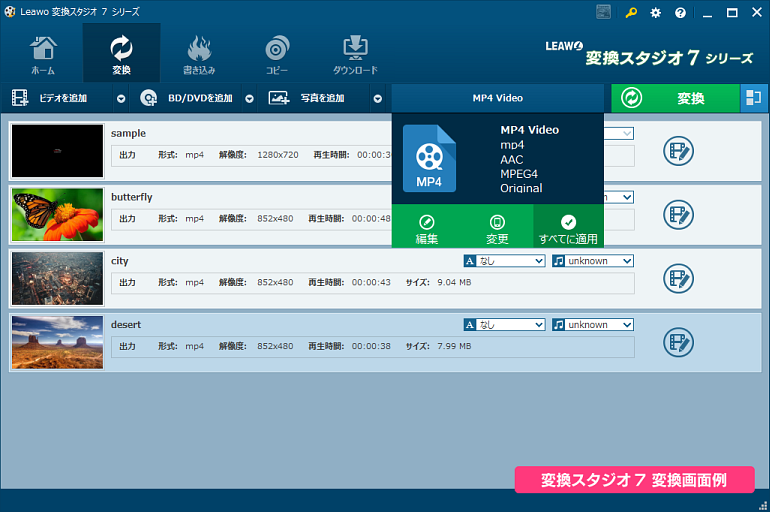770x512 pixels.
Task: Switch to the 変換 convert tab
Action: coord(121,53)
